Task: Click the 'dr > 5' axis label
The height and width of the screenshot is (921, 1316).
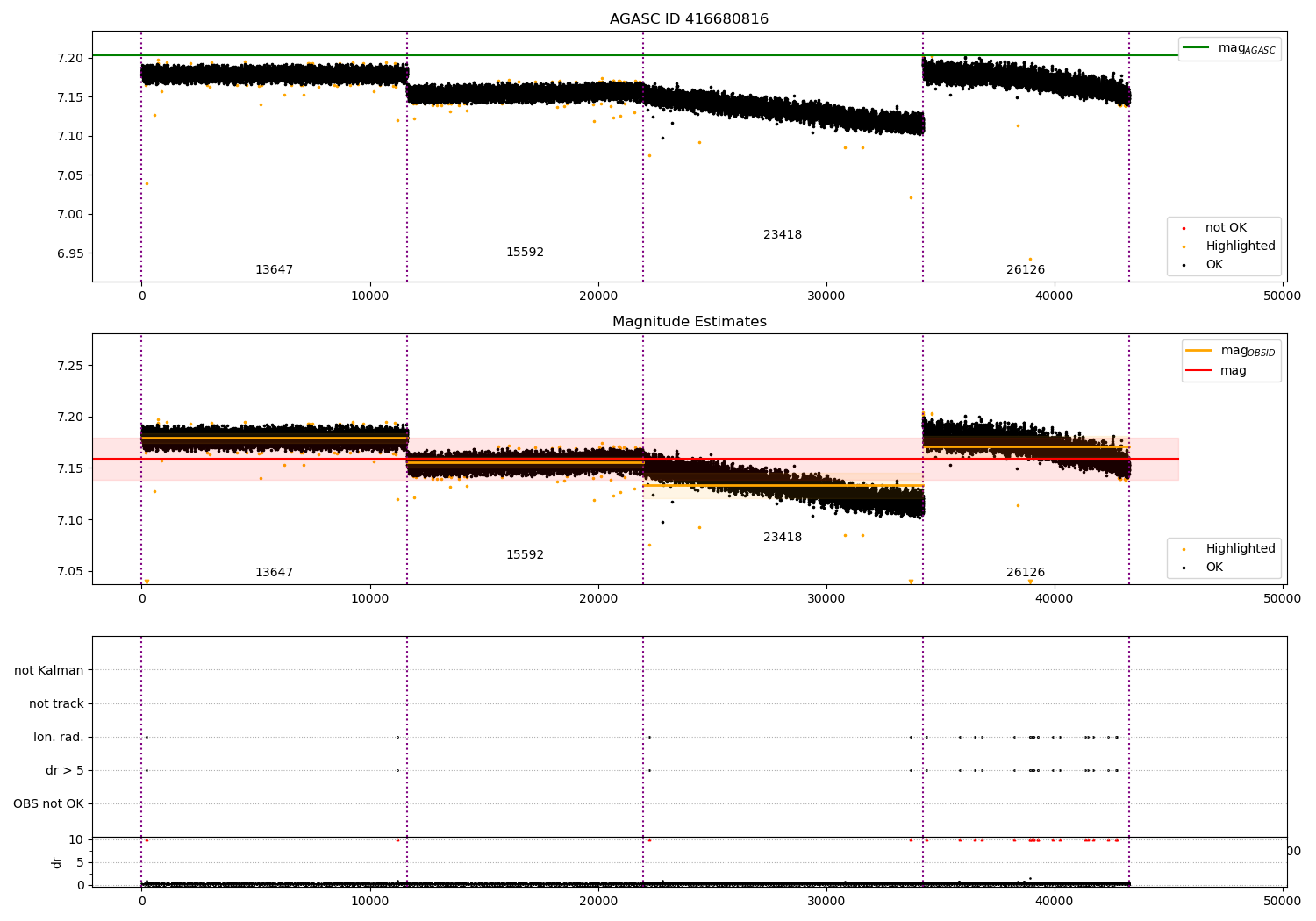Action: click(x=65, y=771)
